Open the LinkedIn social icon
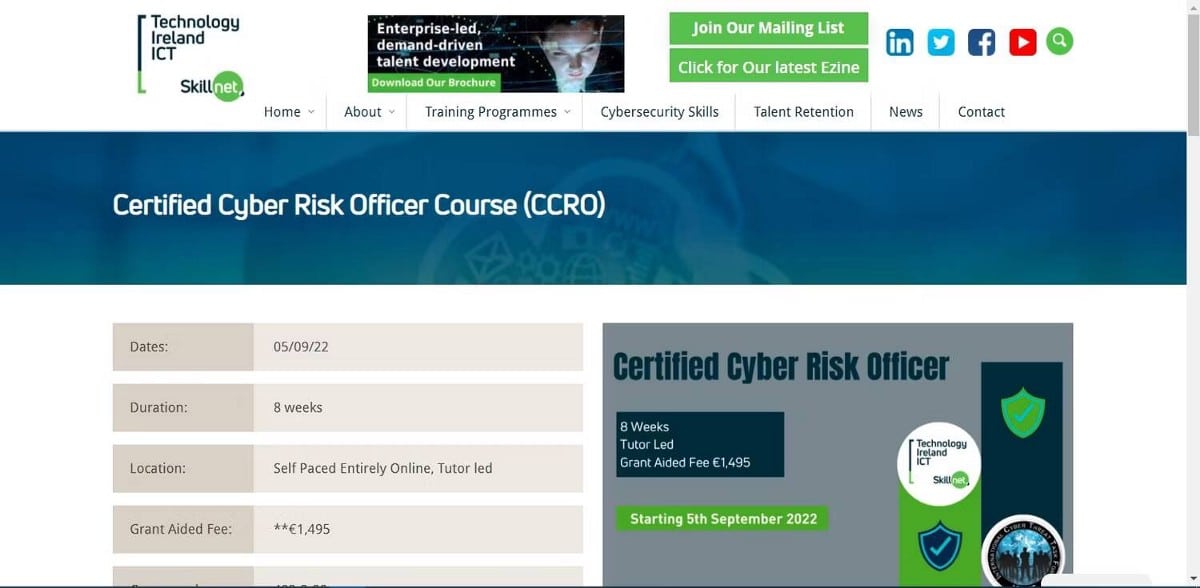Image resolution: width=1200 pixels, height=588 pixels. (900, 42)
